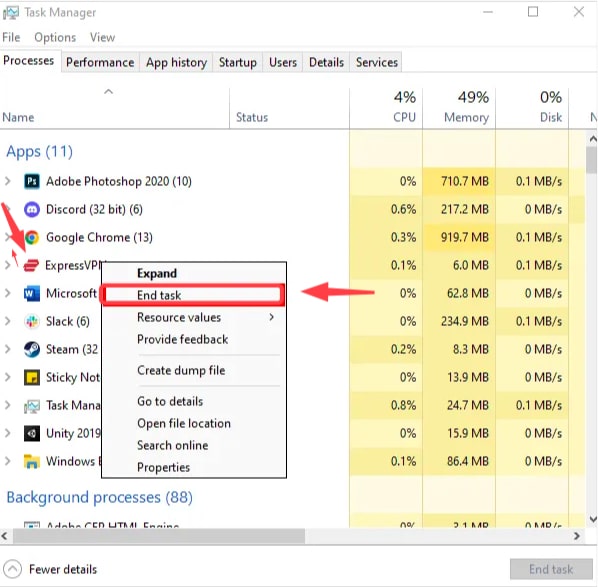This screenshot has width=598, height=587.
Task: Select the Discord (32 bit) (6) row name
Action: tap(94, 209)
